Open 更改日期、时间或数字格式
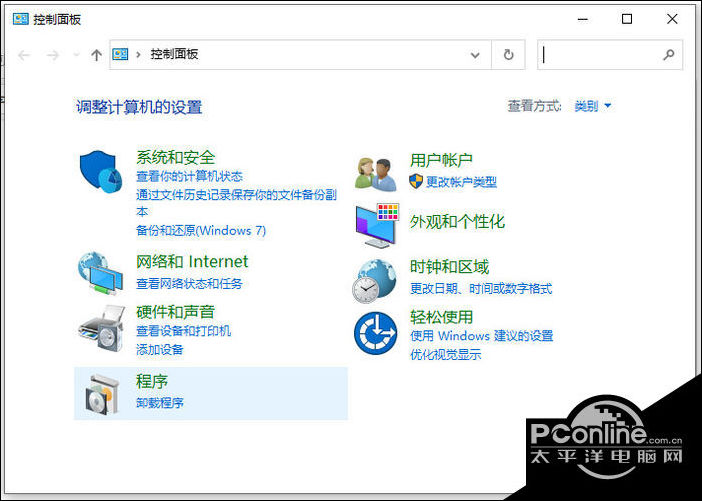 pyautogui.click(x=481, y=289)
